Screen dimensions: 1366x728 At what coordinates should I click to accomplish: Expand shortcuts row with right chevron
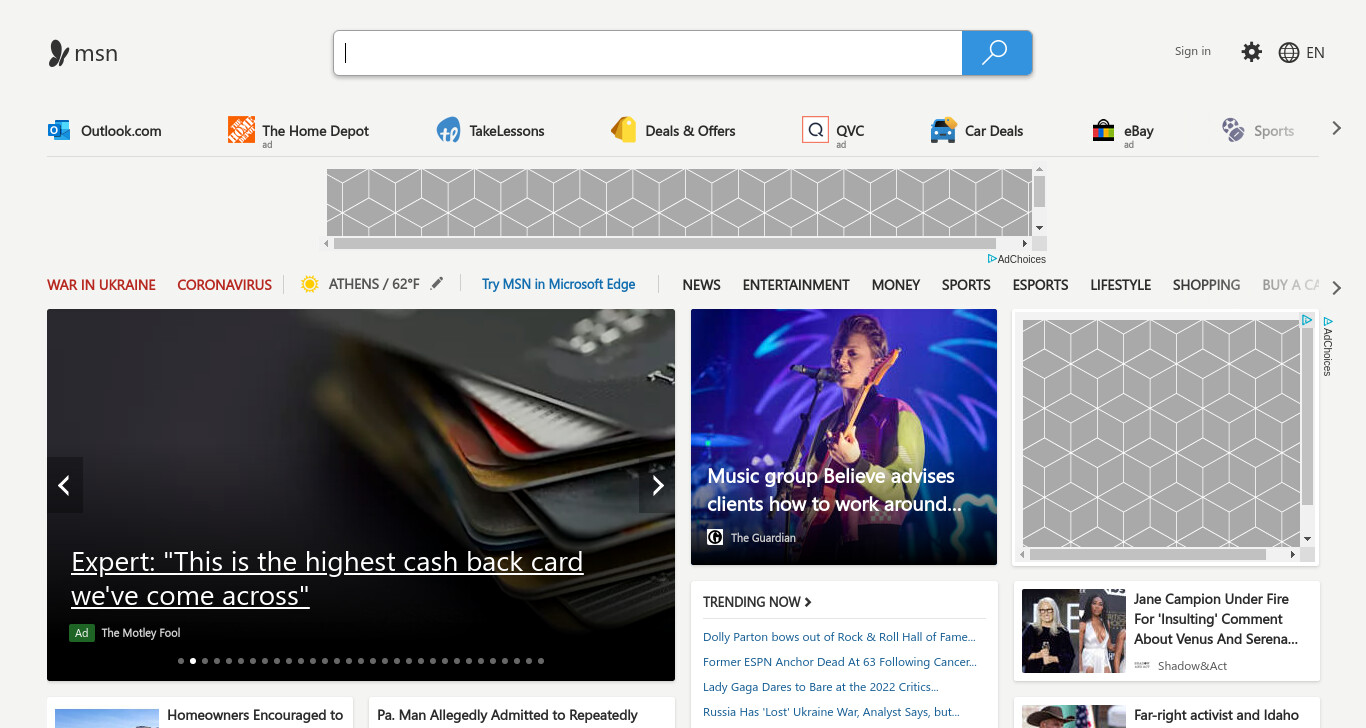coord(1336,128)
